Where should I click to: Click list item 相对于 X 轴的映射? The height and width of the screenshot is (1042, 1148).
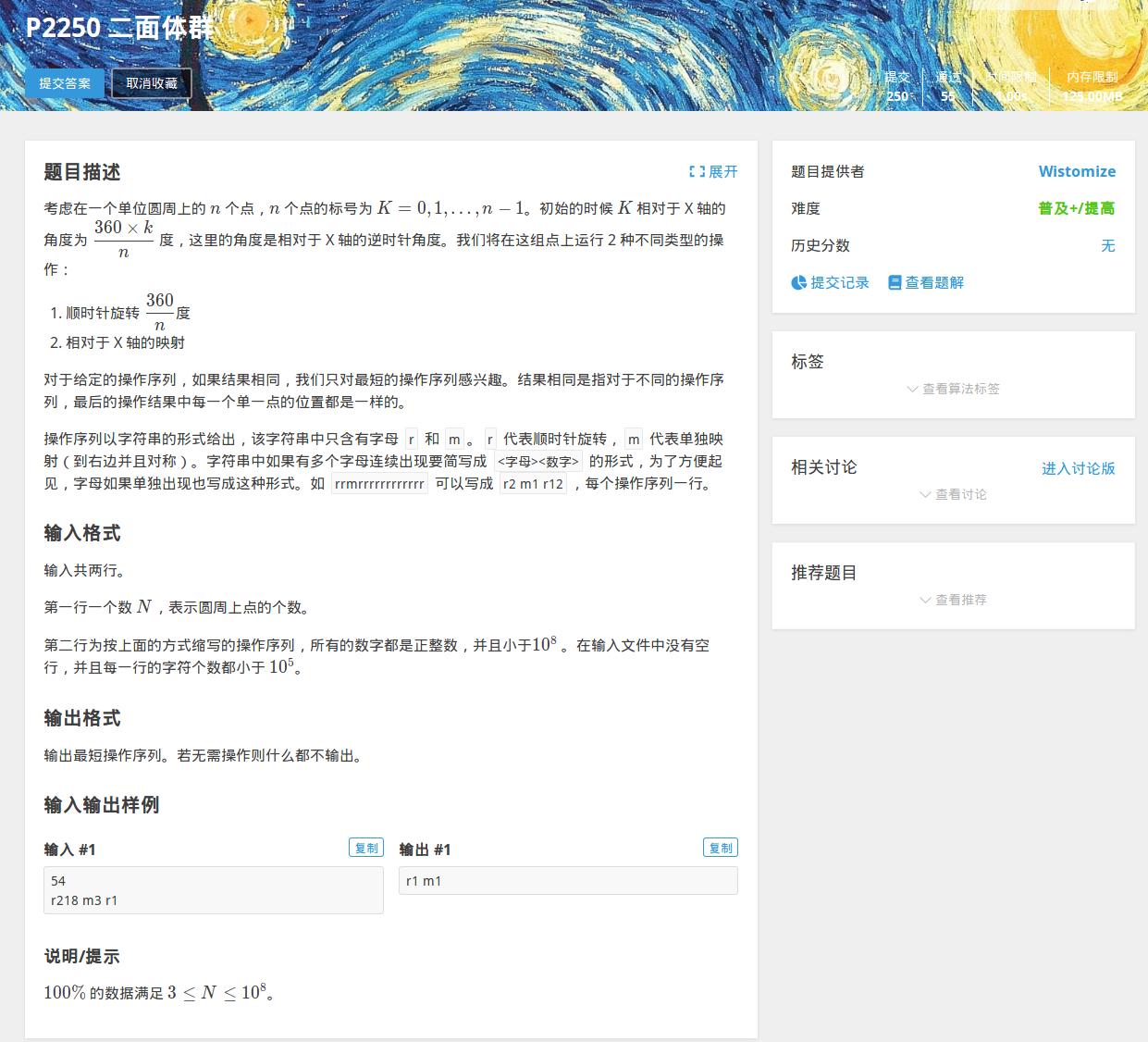tap(125, 342)
